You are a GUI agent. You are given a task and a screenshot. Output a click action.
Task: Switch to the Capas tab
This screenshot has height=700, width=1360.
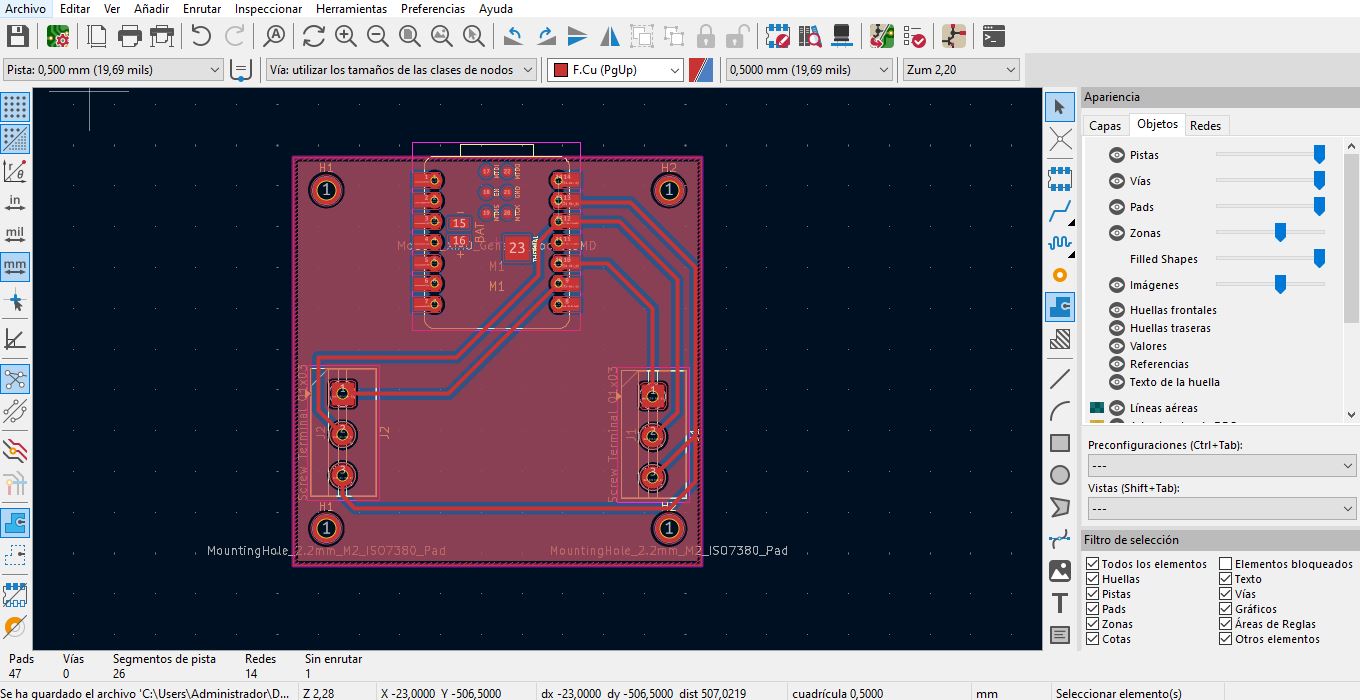[x=1104, y=126]
